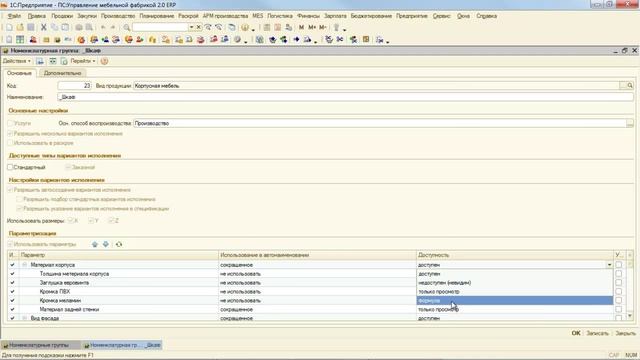Switch to the Дополнительно tab

pos(62,73)
